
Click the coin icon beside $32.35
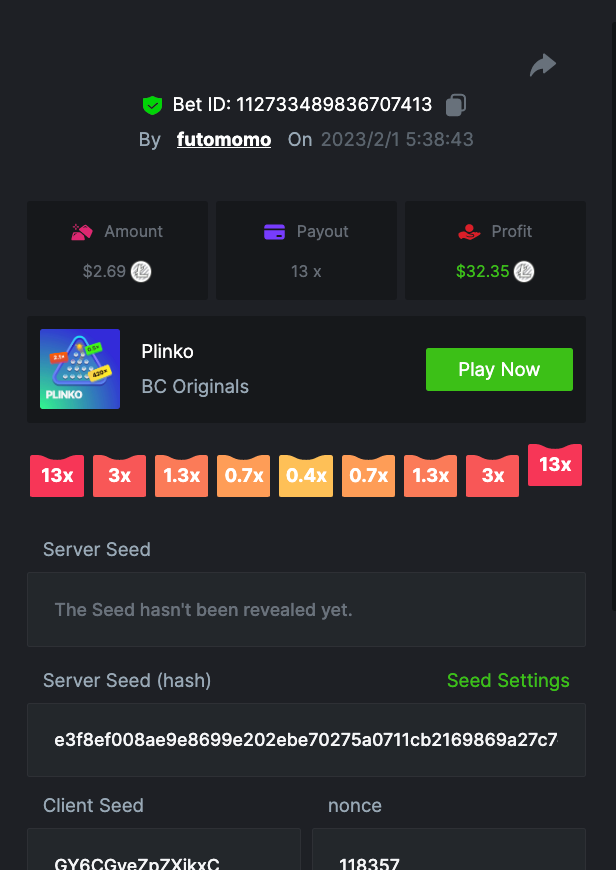pyautogui.click(x=524, y=271)
